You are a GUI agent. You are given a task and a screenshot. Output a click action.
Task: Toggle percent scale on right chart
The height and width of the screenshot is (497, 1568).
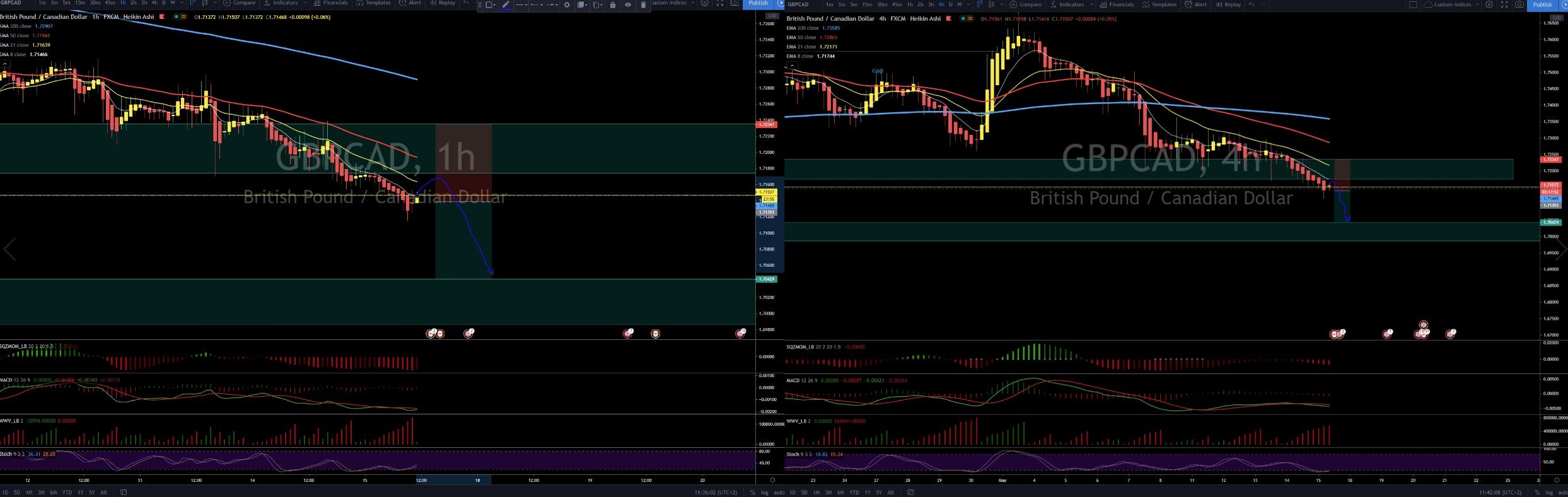point(1538,493)
